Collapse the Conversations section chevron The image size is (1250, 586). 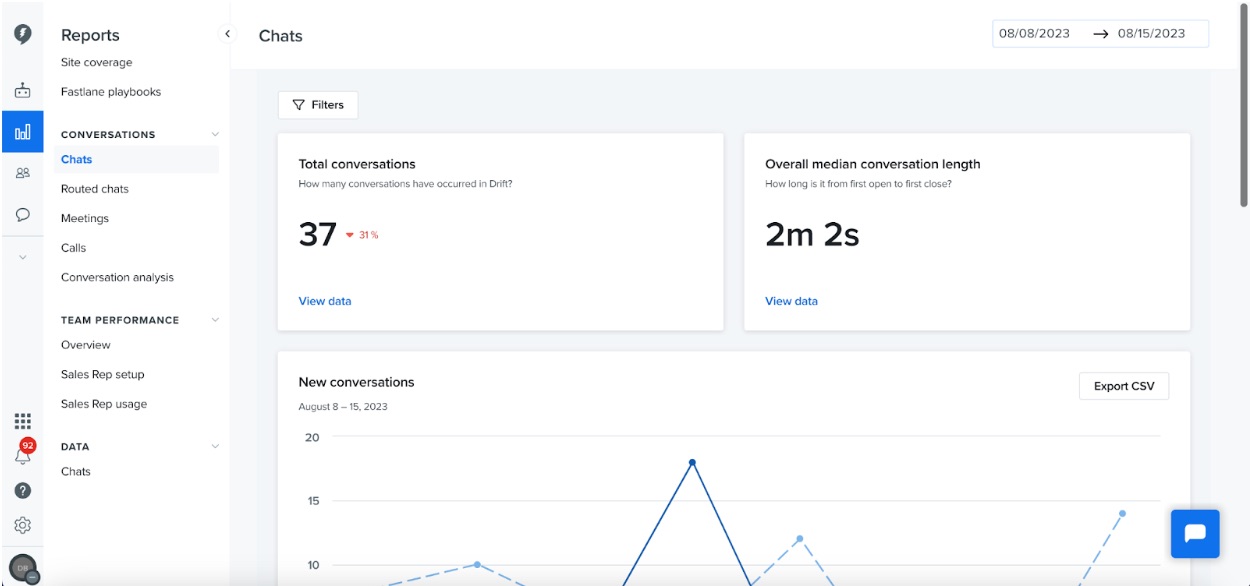[214, 134]
